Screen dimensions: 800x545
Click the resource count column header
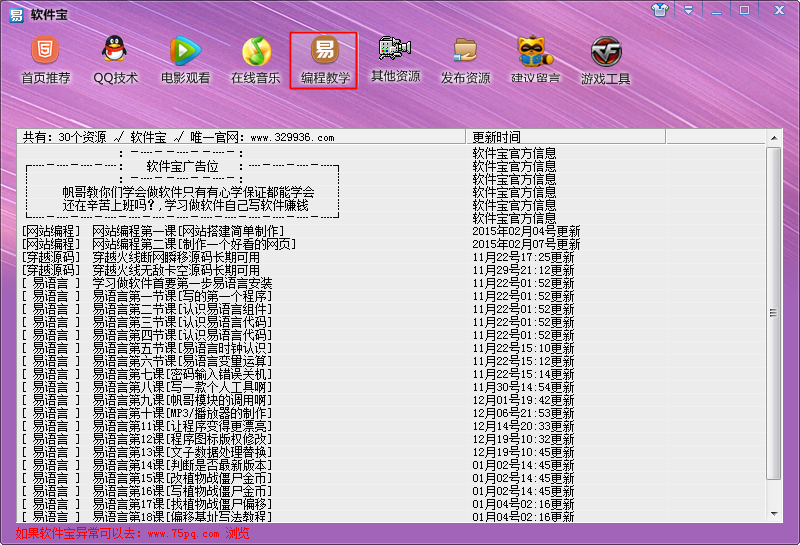[240, 137]
